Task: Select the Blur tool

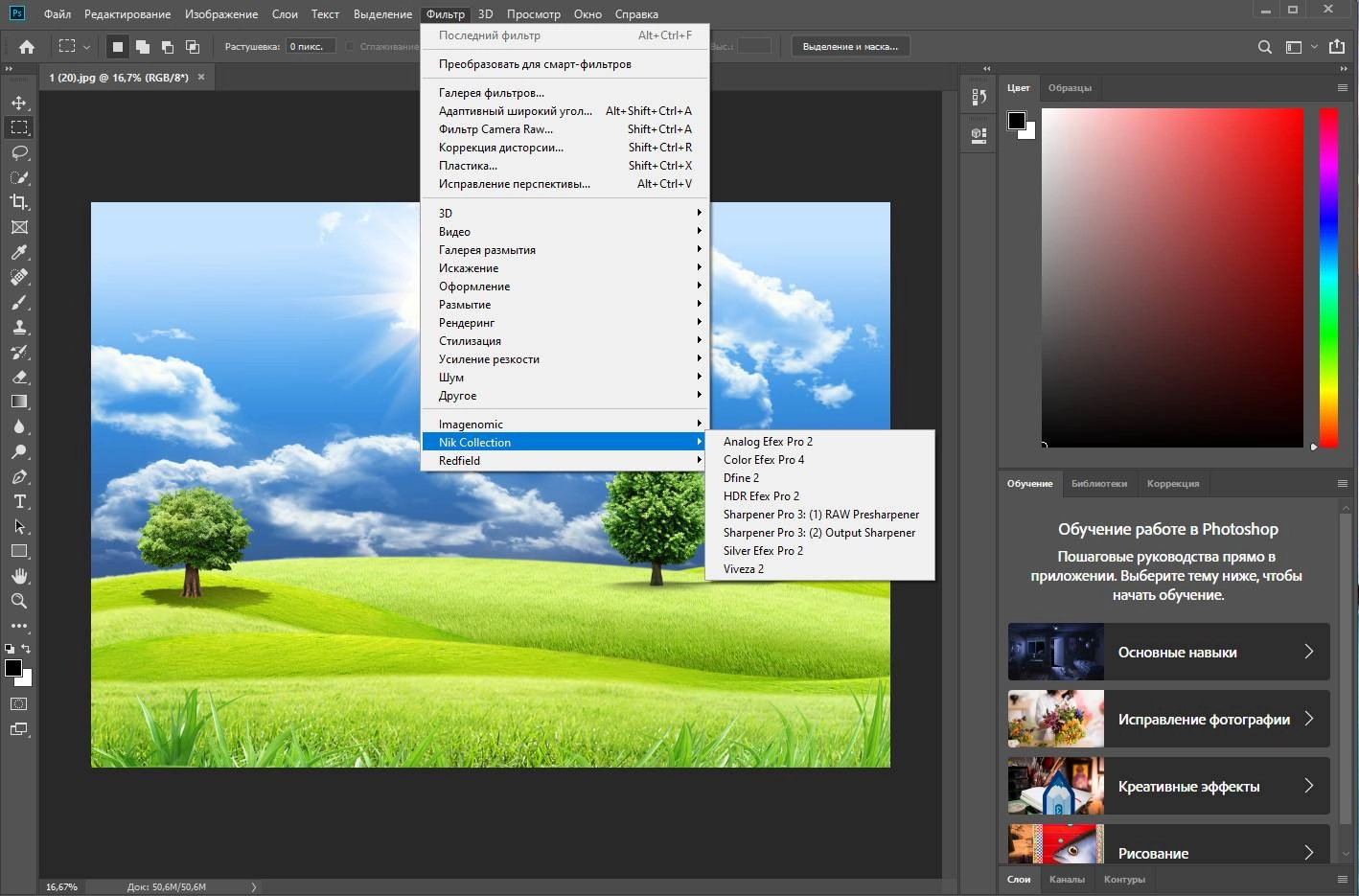Action: pos(19,426)
